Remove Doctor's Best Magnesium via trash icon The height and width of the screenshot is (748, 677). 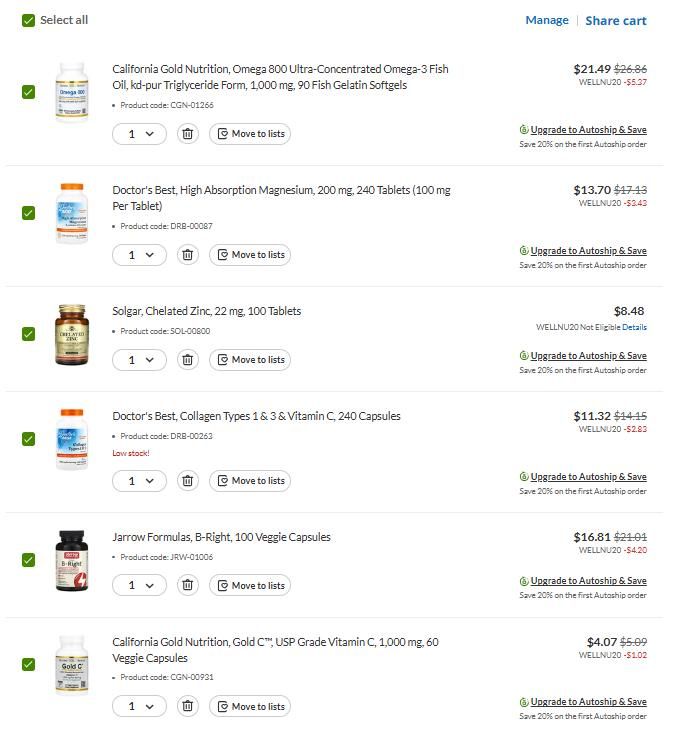coord(187,255)
